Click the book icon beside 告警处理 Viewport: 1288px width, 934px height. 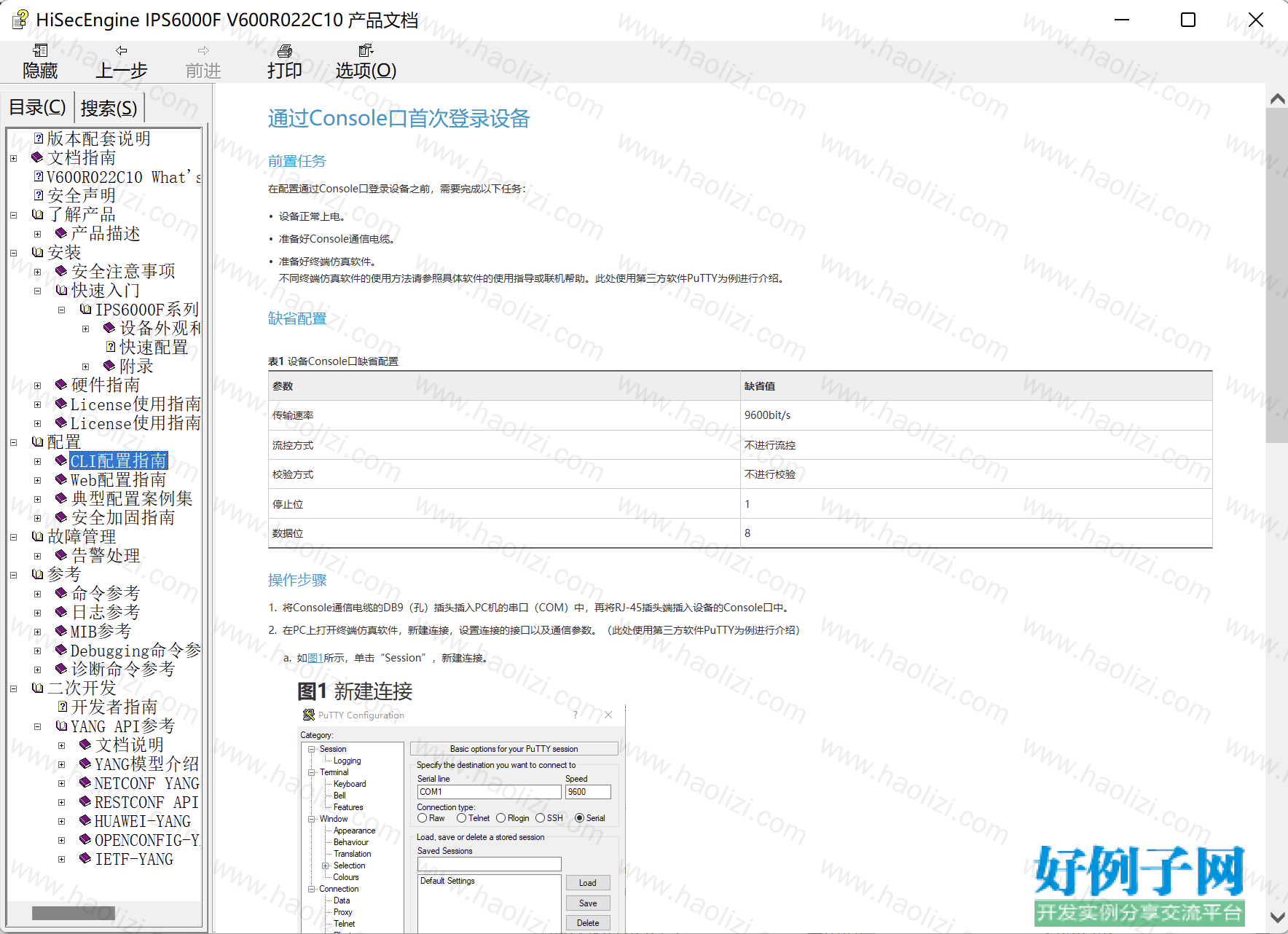coord(62,555)
